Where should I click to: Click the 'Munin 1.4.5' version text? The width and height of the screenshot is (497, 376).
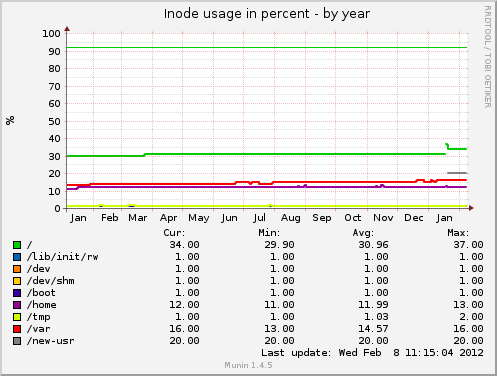[x=248, y=365]
